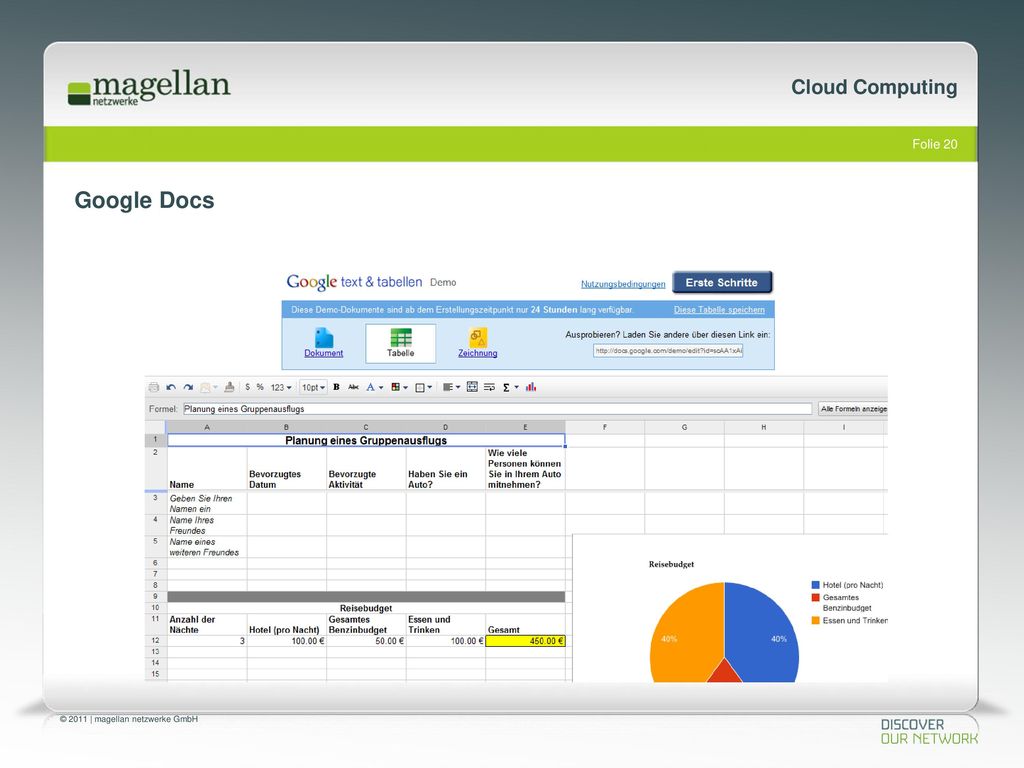Click the print icon in toolbar
Image resolution: width=1024 pixels, height=768 pixels.
click(153, 387)
